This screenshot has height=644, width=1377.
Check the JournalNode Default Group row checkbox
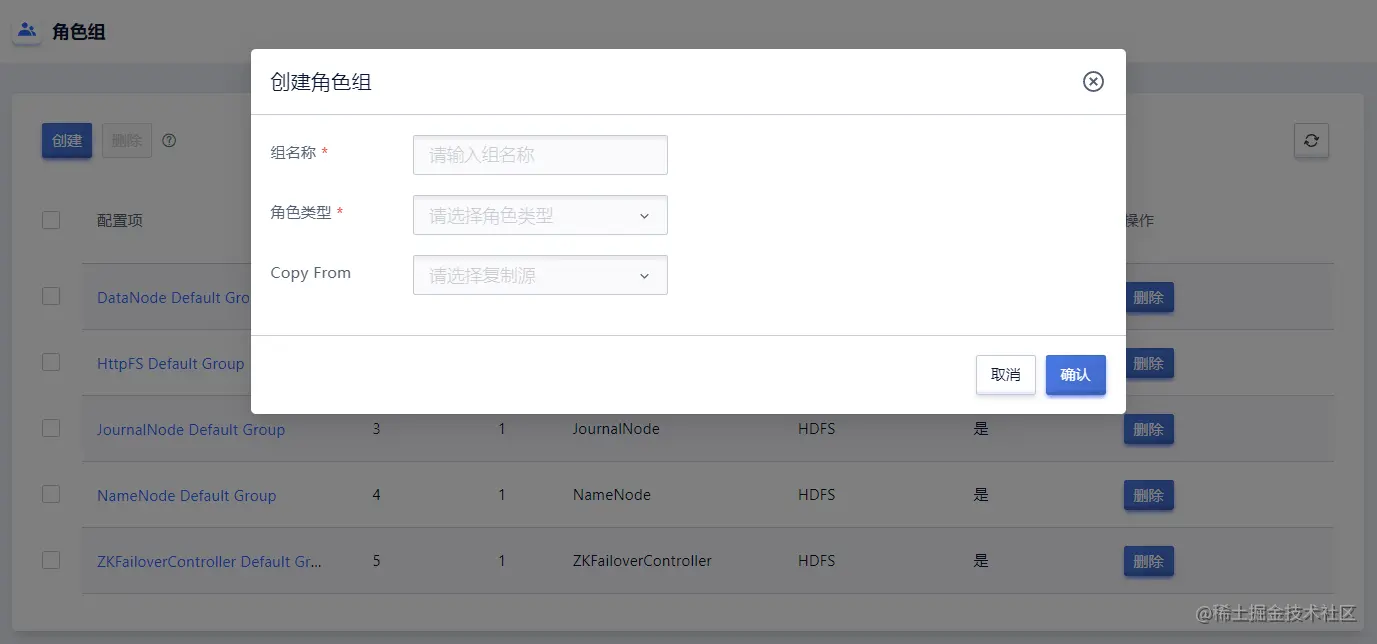click(51, 429)
